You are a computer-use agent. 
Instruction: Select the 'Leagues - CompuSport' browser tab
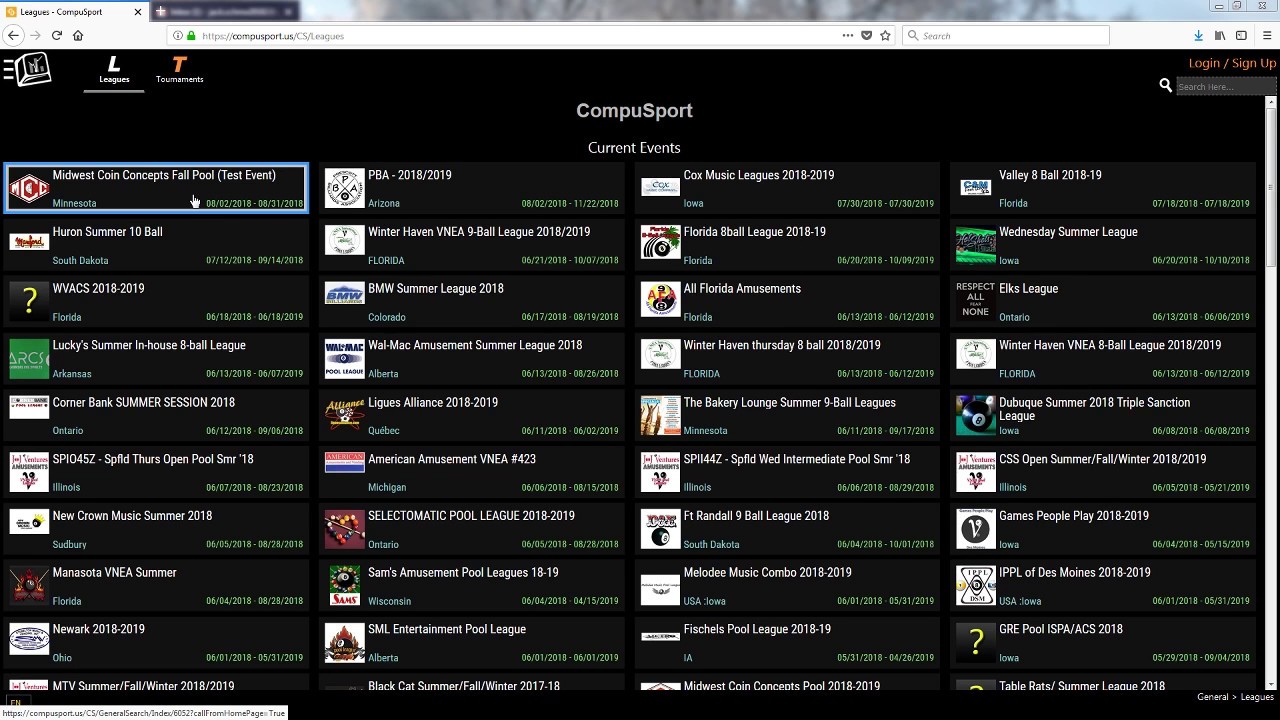pos(75,12)
